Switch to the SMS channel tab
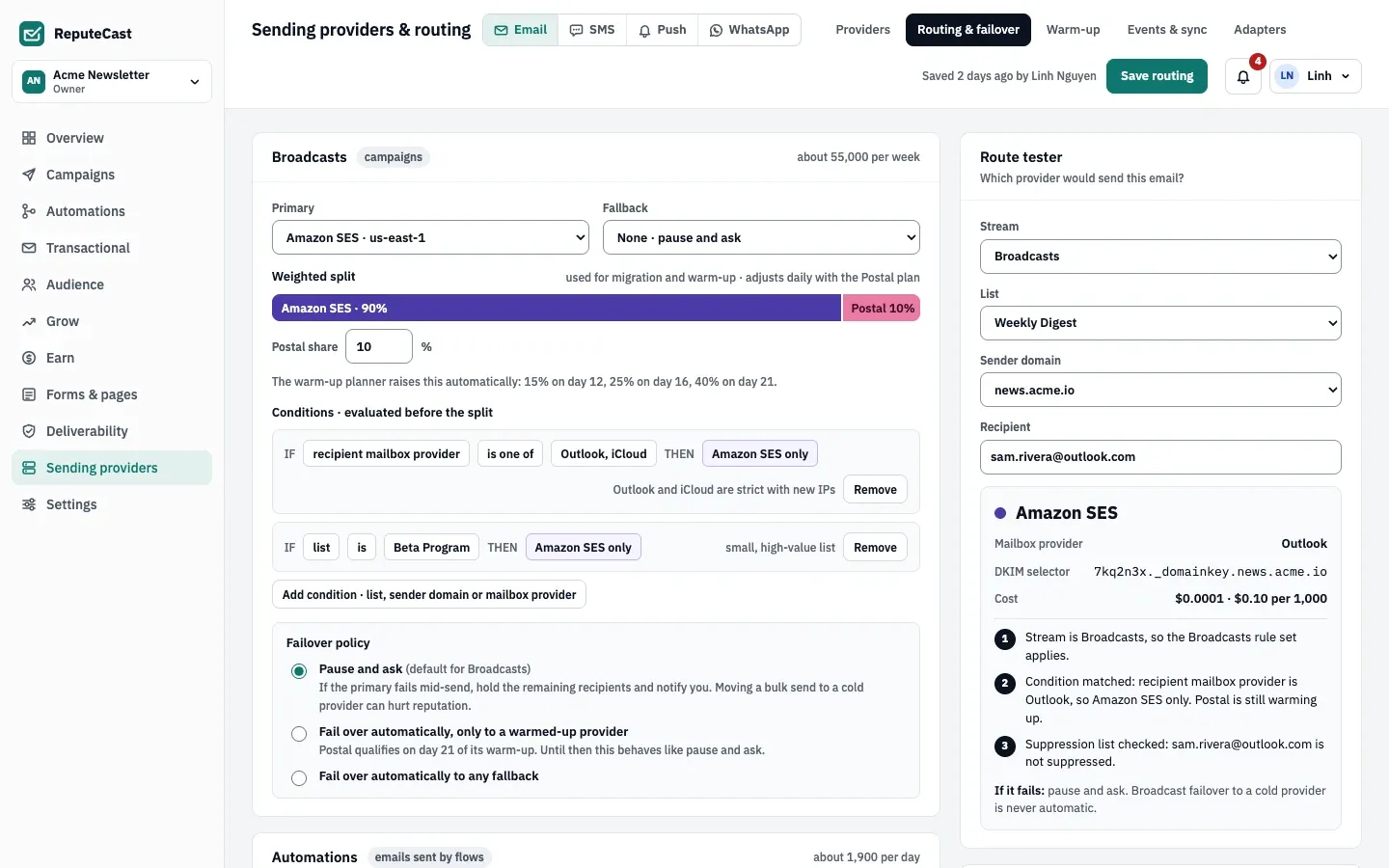 coord(592,30)
